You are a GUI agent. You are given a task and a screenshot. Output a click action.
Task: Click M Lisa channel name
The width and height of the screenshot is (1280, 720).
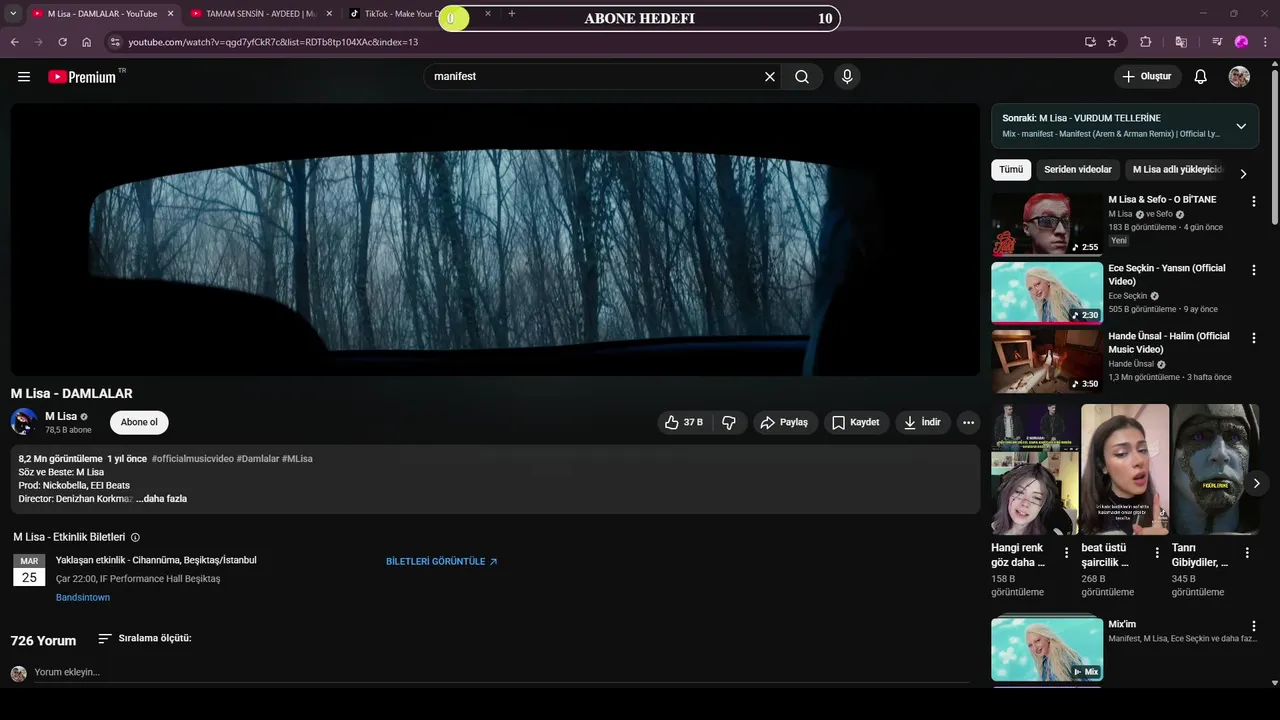[x=61, y=416]
